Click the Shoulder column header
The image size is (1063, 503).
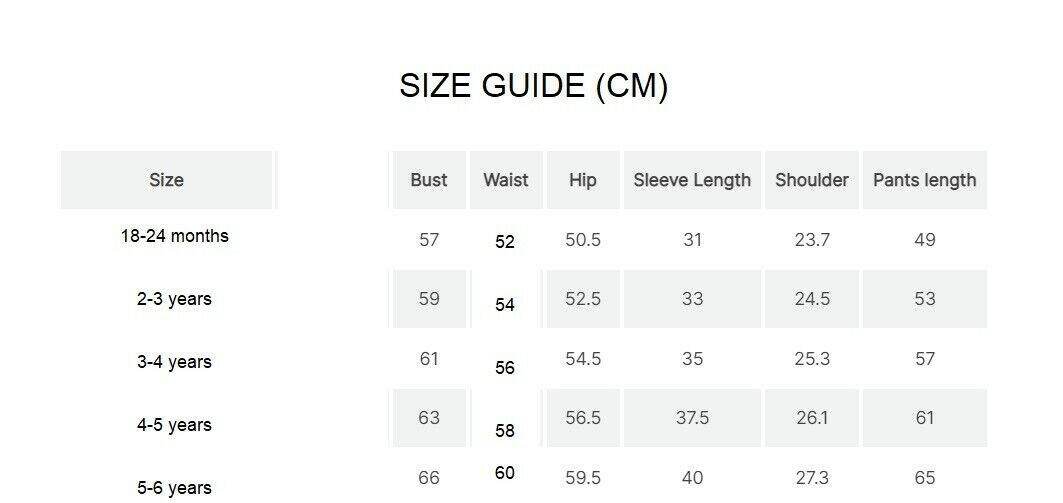[811, 180]
